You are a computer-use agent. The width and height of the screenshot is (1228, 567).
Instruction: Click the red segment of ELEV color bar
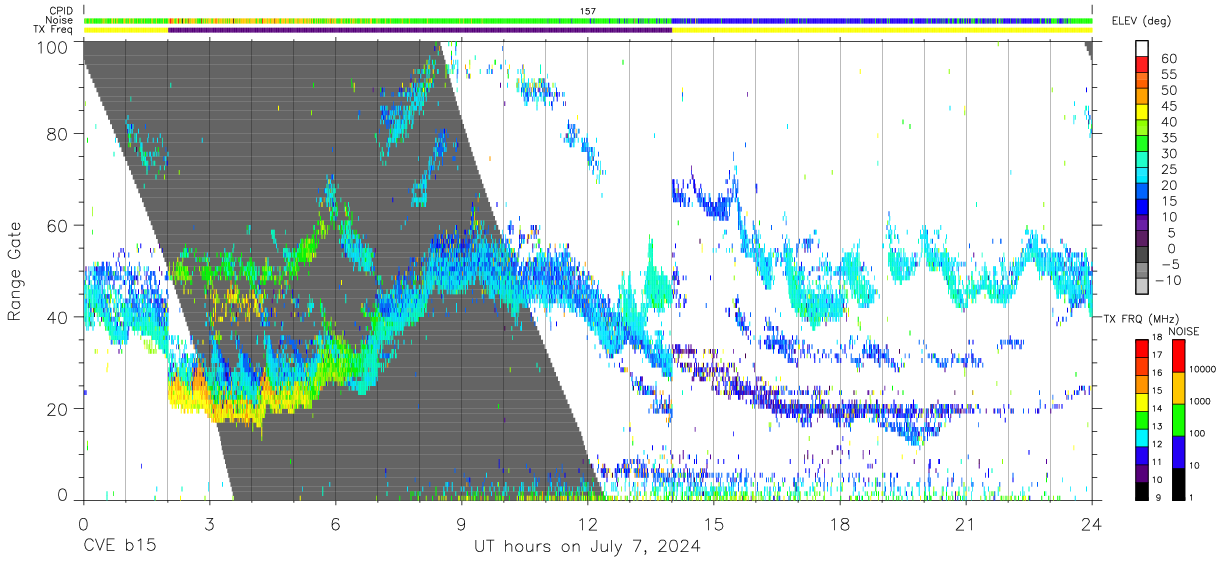pos(1141,64)
